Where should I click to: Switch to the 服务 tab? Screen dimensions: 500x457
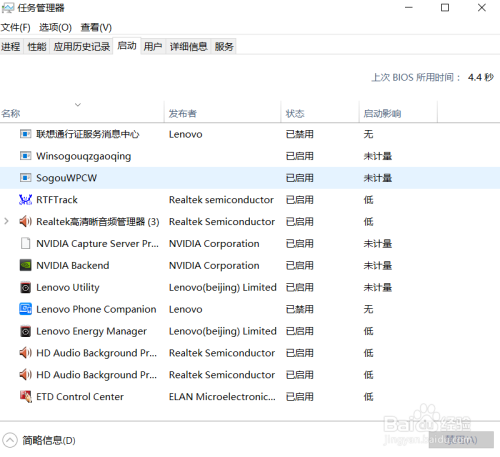[224, 46]
